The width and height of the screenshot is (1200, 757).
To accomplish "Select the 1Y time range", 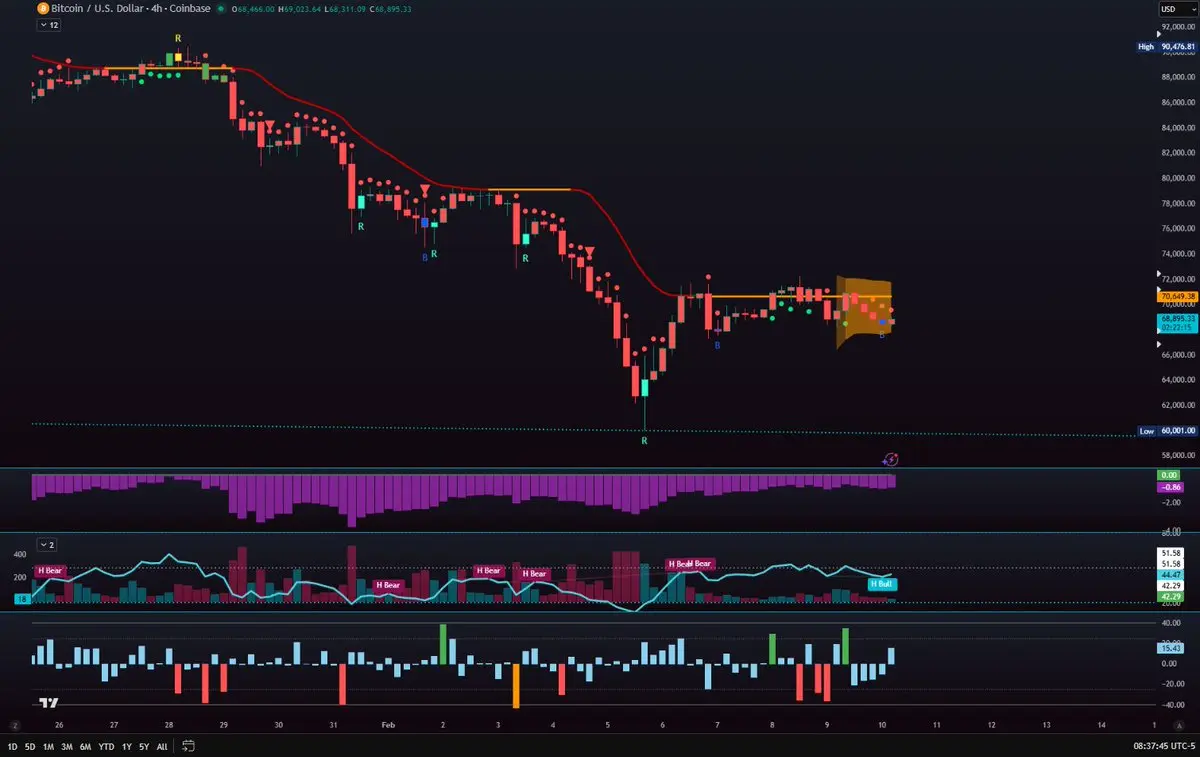I will pos(127,746).
